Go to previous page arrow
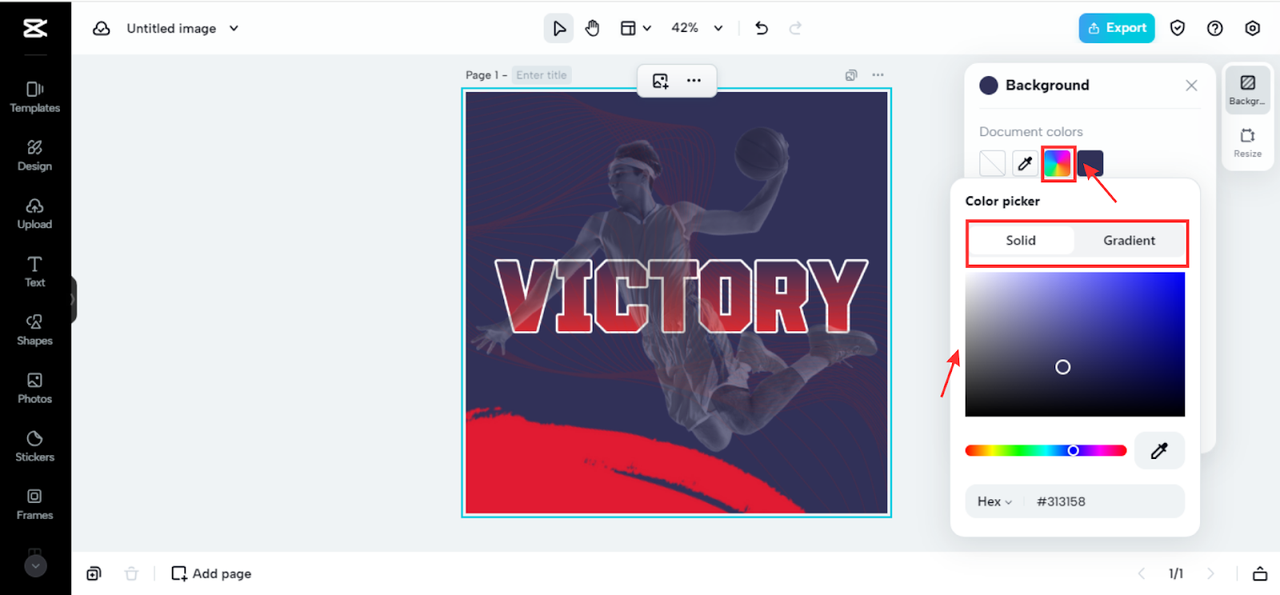The height and width of the screenshot is (595, 1280). [1142, 574]
